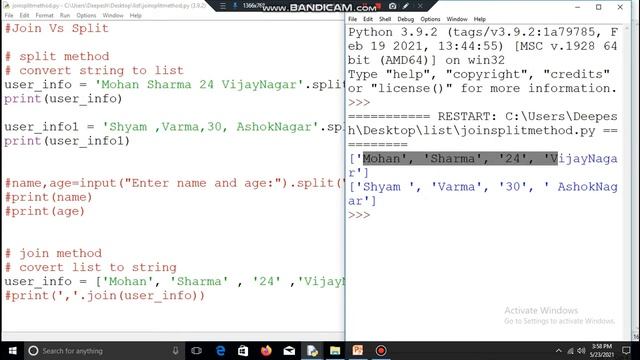The image size is (640, 360).
Task: Open clock showing 3:58 PM
Action: coord(602,351)
